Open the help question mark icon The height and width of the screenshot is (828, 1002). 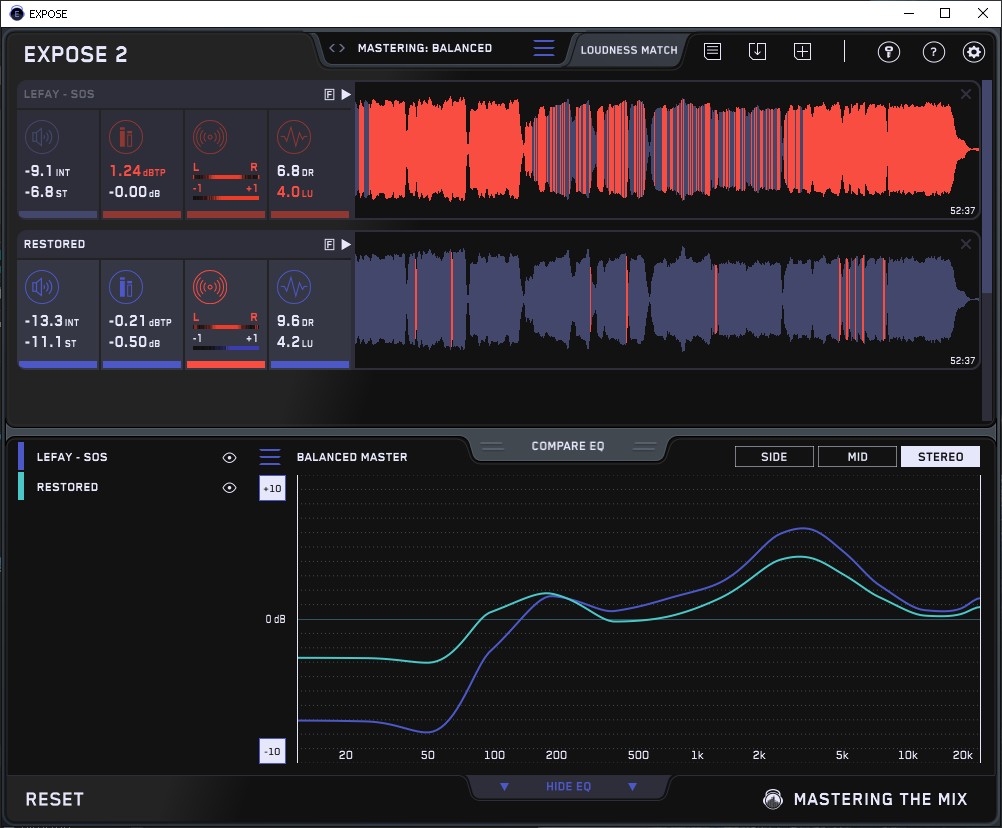934,52
